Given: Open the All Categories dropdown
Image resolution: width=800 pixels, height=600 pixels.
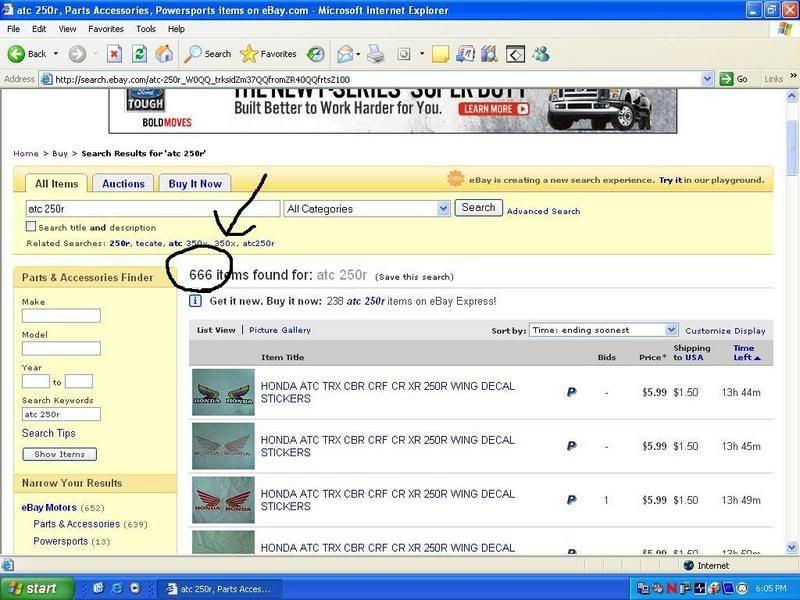Looking at the screenshot, I should 367,209.
